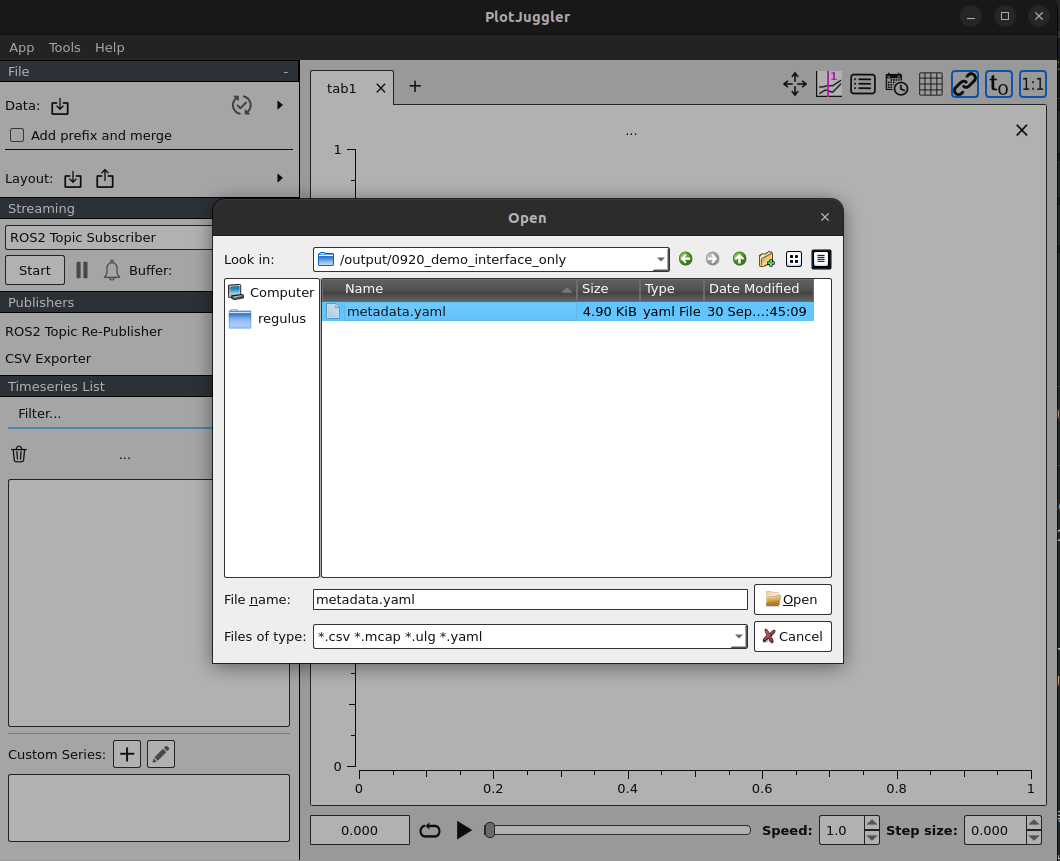
Task: Toggle the time tracker line icon
Action: (x=829, y=84)
